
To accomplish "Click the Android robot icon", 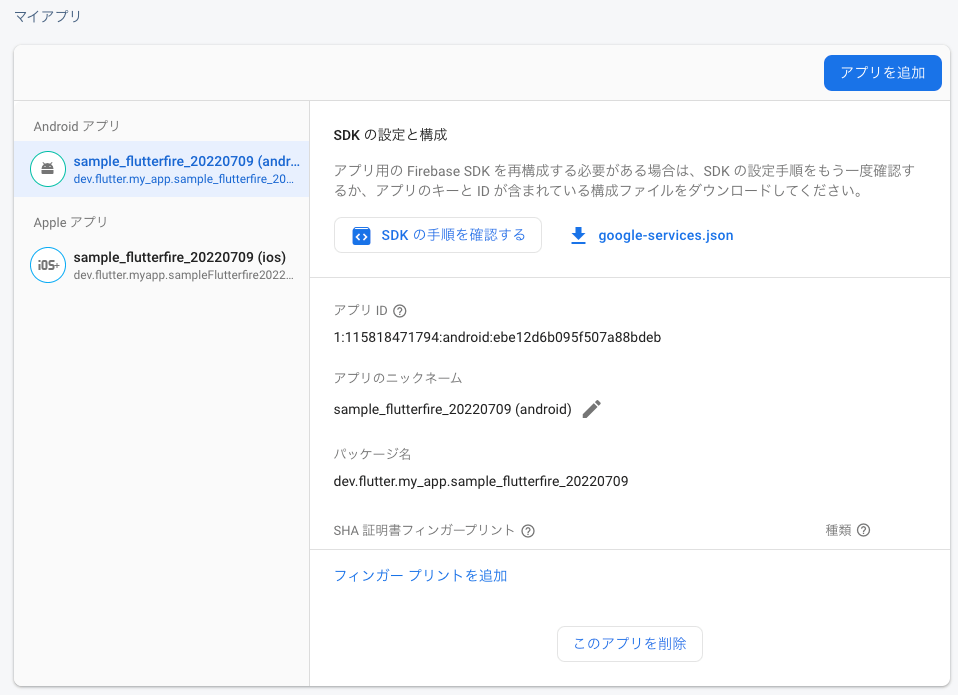I will (48, 169).
